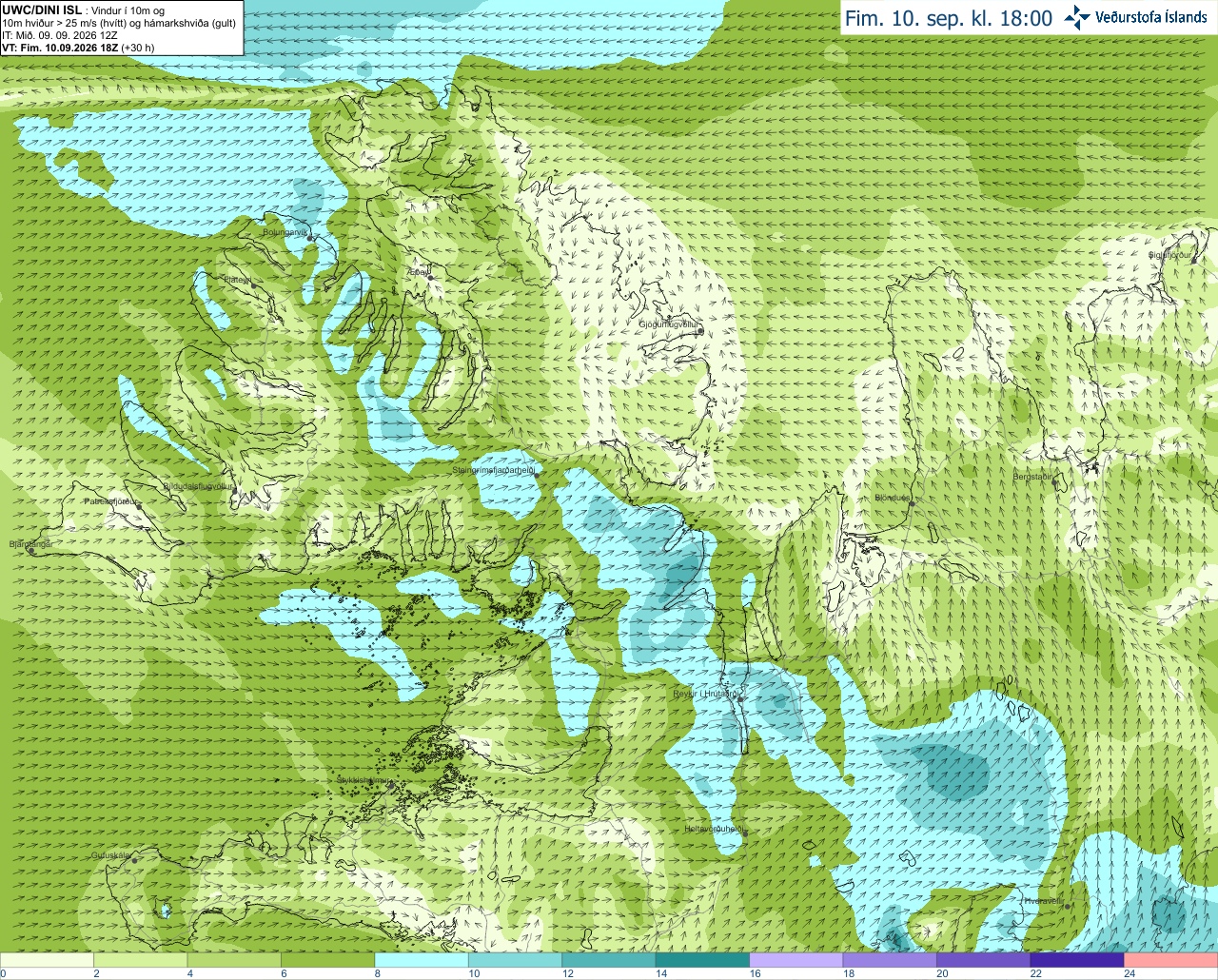Select the pink 24+ legend color
The width and height of the screenshot is (1218, 980).
[x=1171, y=960]
